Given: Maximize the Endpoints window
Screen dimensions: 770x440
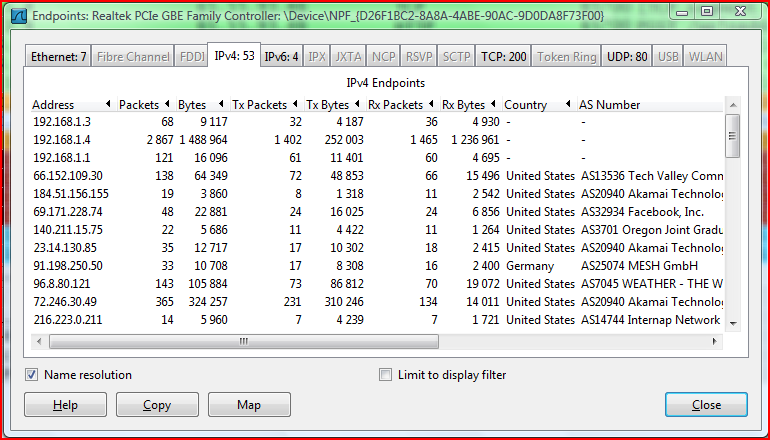Looking at the screenshot, I should pos(706,11).
